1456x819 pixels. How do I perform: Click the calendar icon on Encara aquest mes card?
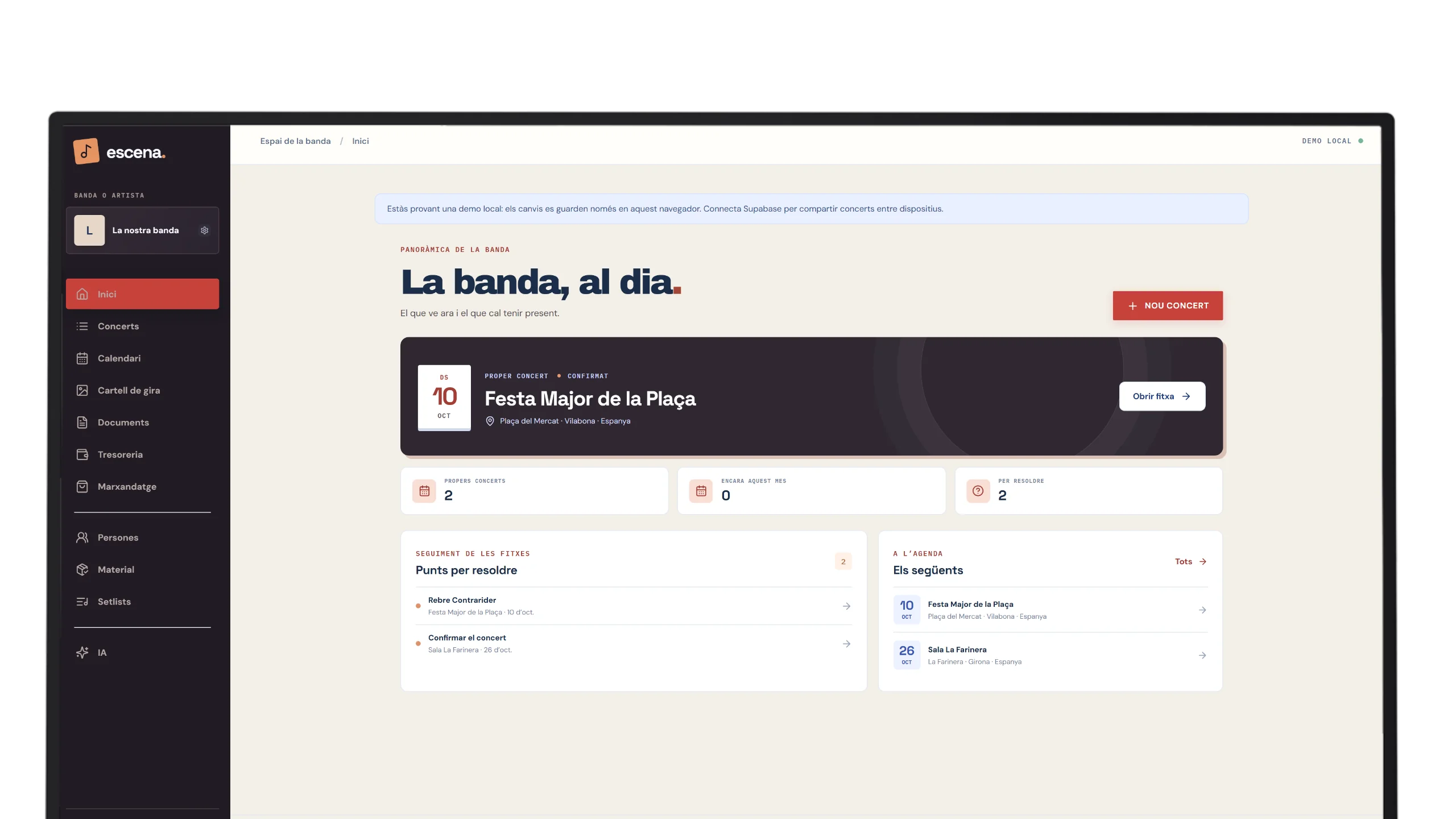pyautogui.click(x=701, y=491)
